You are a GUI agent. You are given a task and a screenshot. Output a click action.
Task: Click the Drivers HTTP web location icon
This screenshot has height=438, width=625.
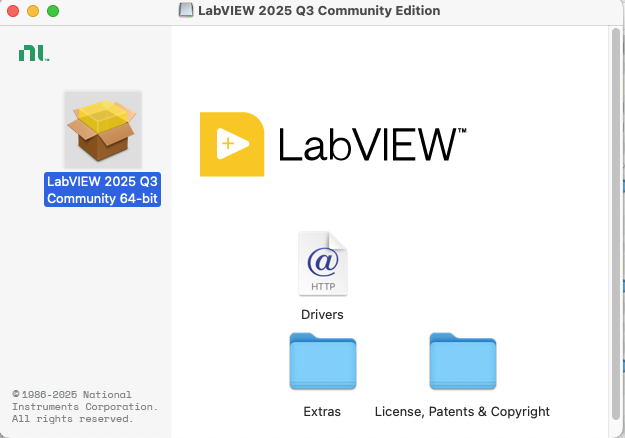322,264
